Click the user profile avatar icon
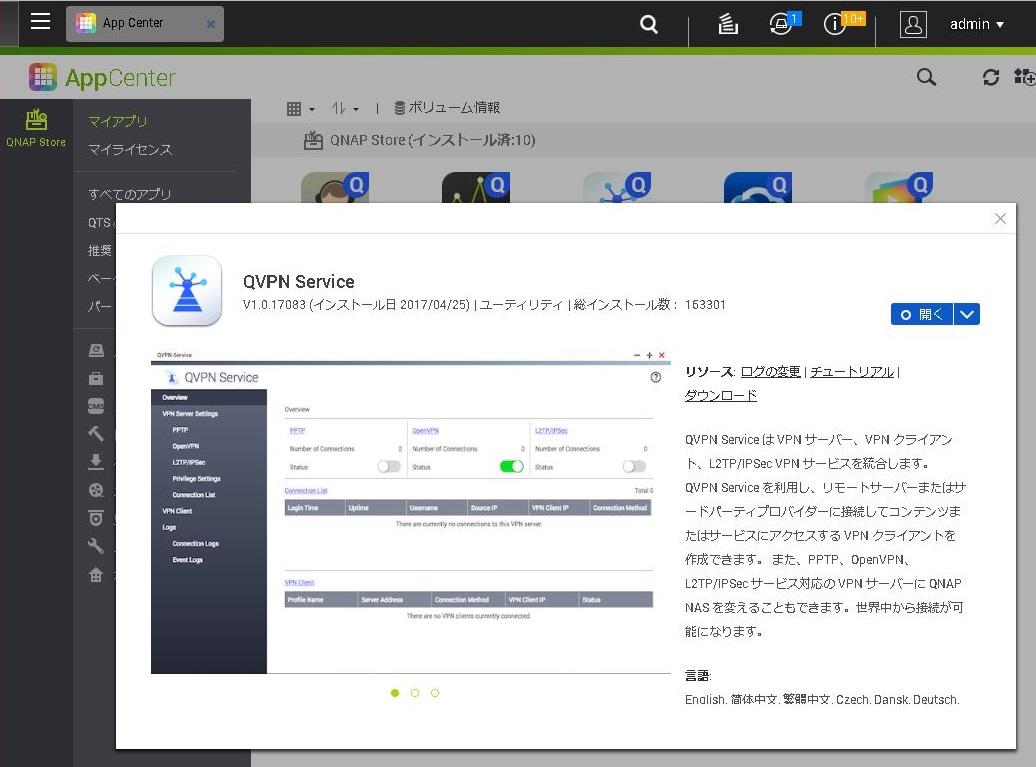Viewport: 1036px width, 767px height. 913,24
